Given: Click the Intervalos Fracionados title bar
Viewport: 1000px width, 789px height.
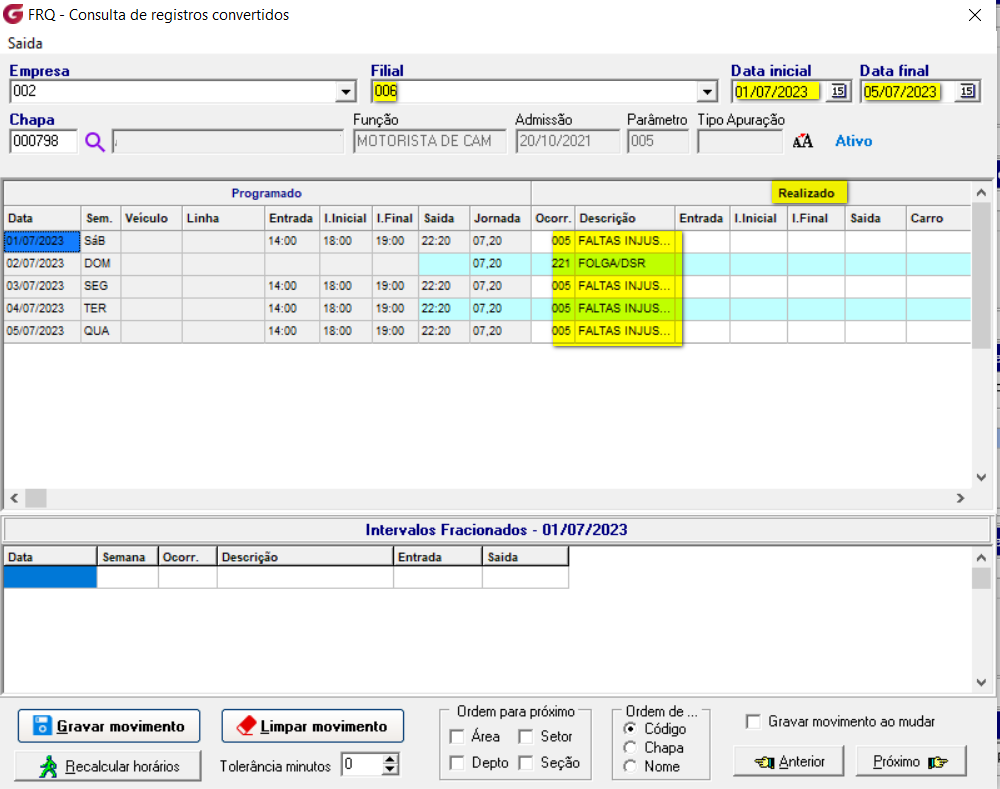Looking at the screenshot, I should point(496,530).
